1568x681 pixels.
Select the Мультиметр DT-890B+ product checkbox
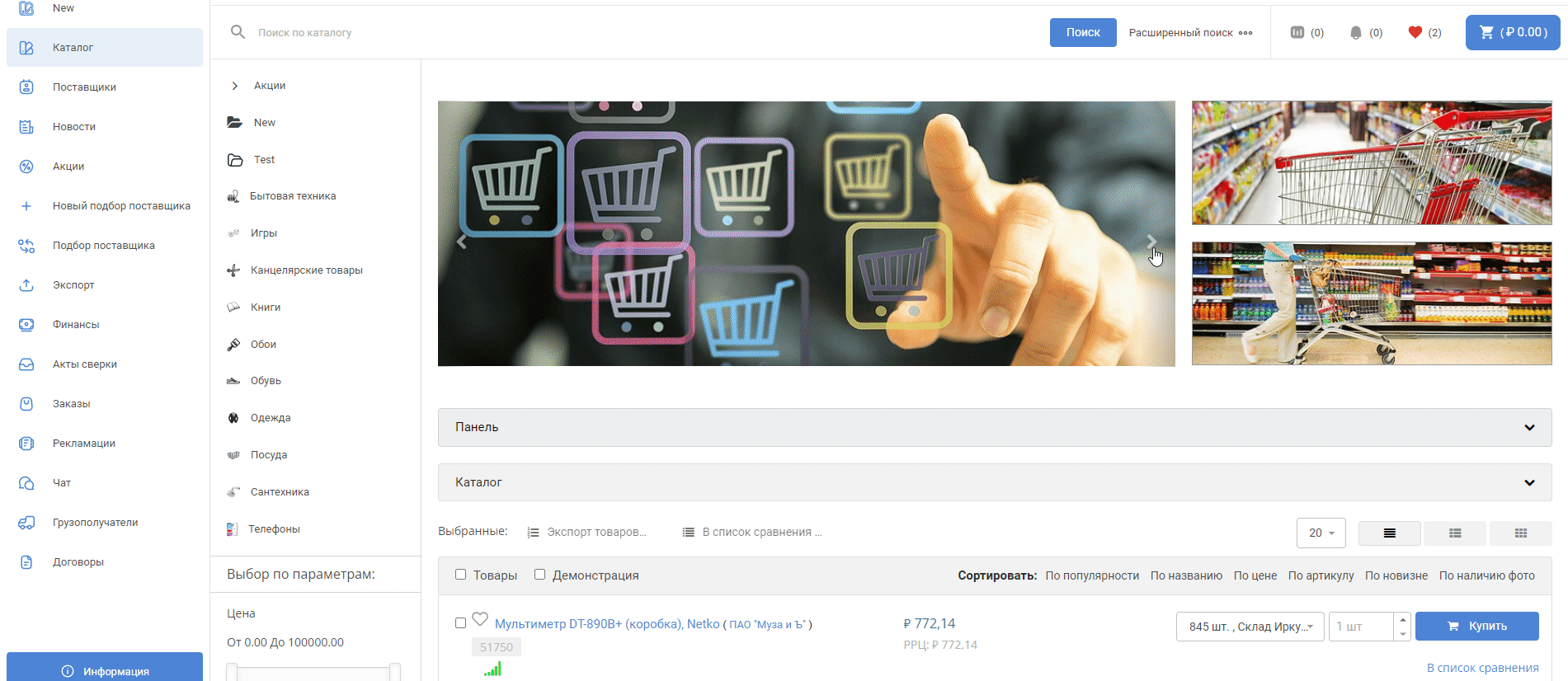coord(460,623)
